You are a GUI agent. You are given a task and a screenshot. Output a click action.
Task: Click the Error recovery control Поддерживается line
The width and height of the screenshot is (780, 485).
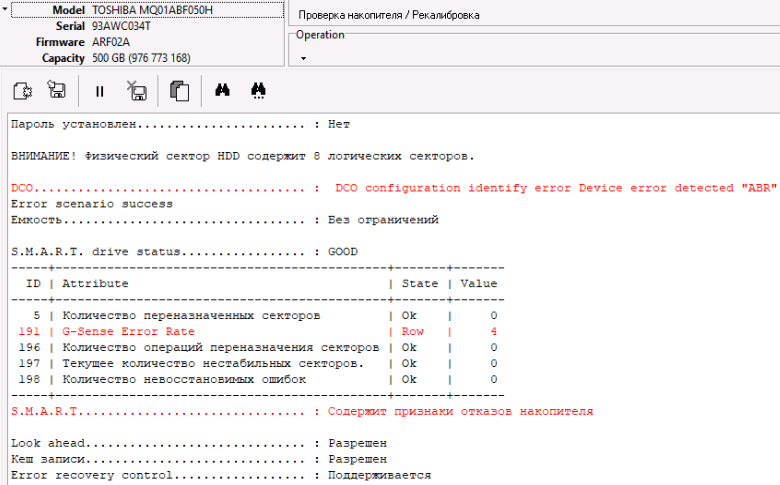pyautogui.click(x=221, y=475)
